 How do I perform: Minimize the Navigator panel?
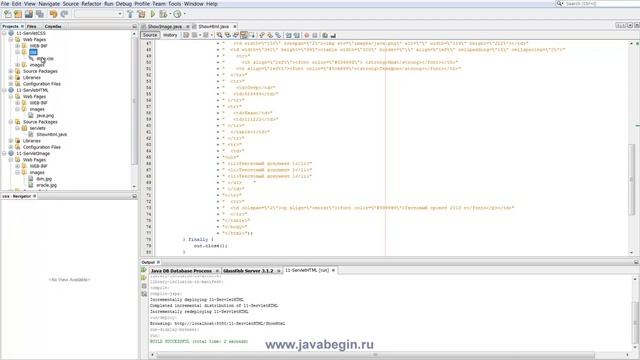pos(134,196)
